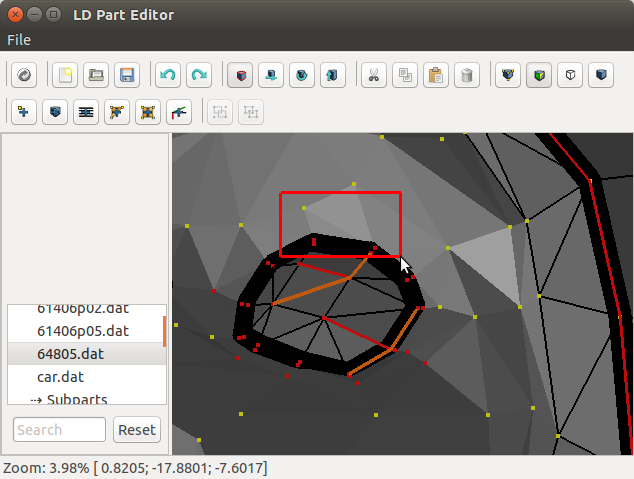Image resolution: width=634 pixels, height=479 pixels.
Task: Toggle the white wireframe cube button
Action: click(x=570, y=75)
